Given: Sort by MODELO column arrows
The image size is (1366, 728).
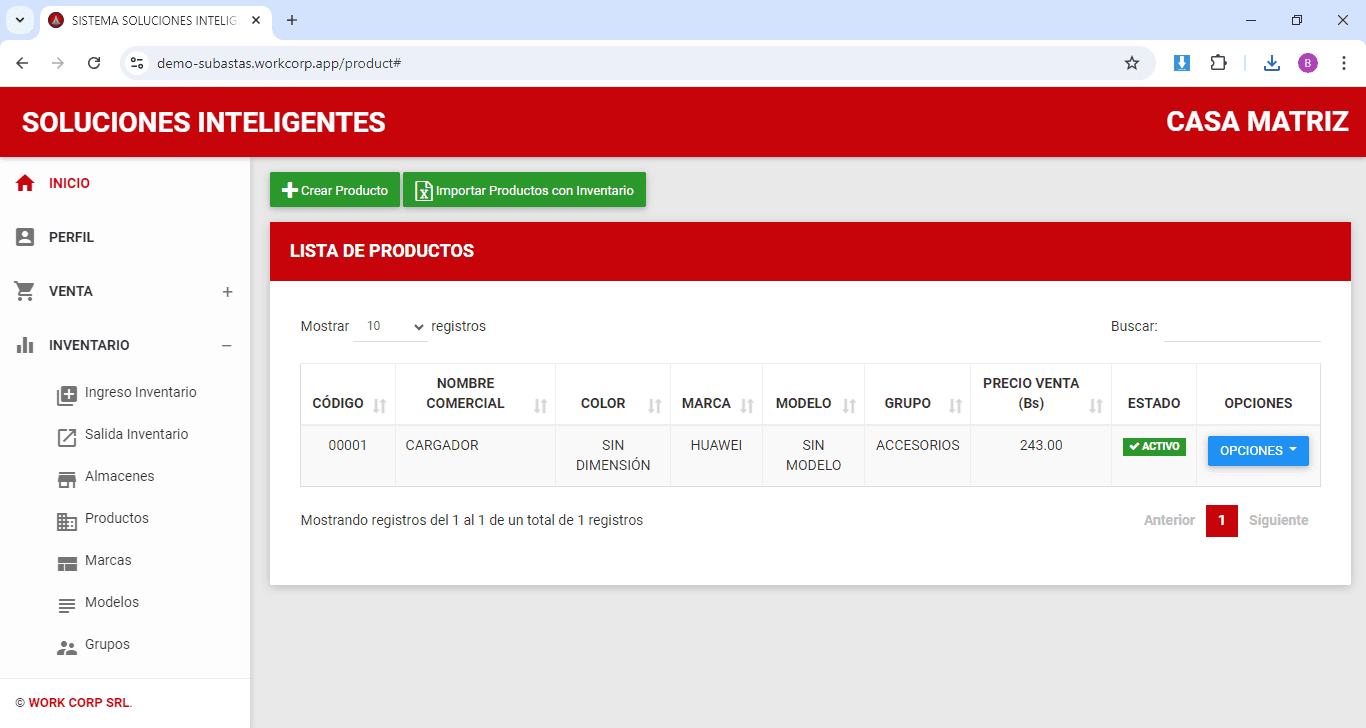Looking at the screenshot, I should point(849,405).
